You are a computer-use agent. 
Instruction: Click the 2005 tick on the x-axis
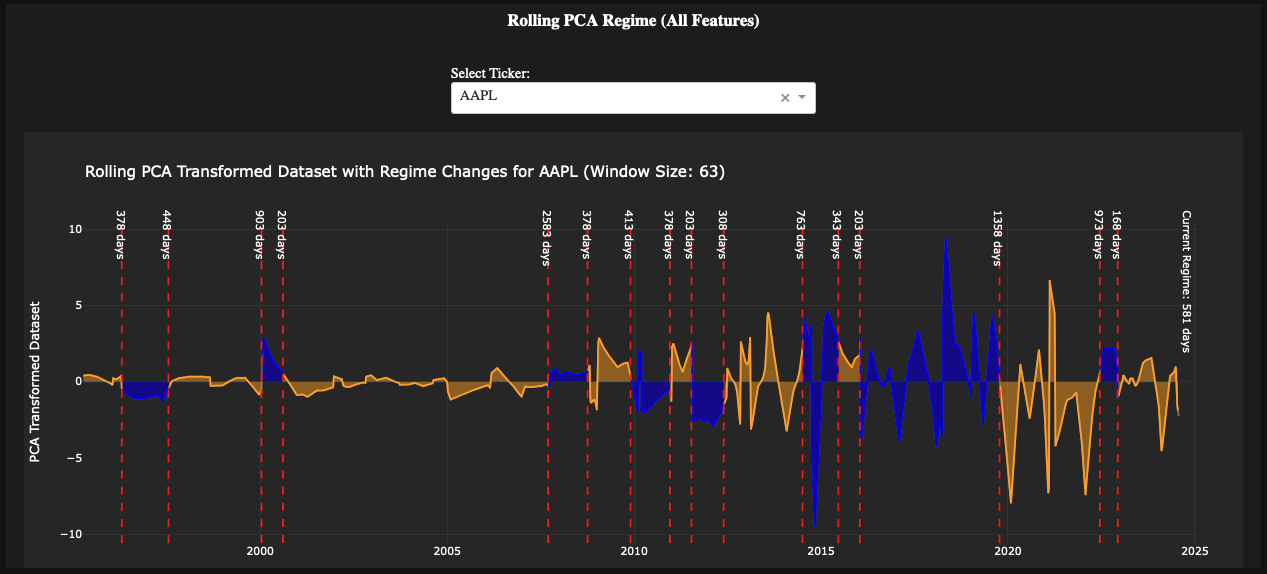pyautogui.click(x=446, y=551)
